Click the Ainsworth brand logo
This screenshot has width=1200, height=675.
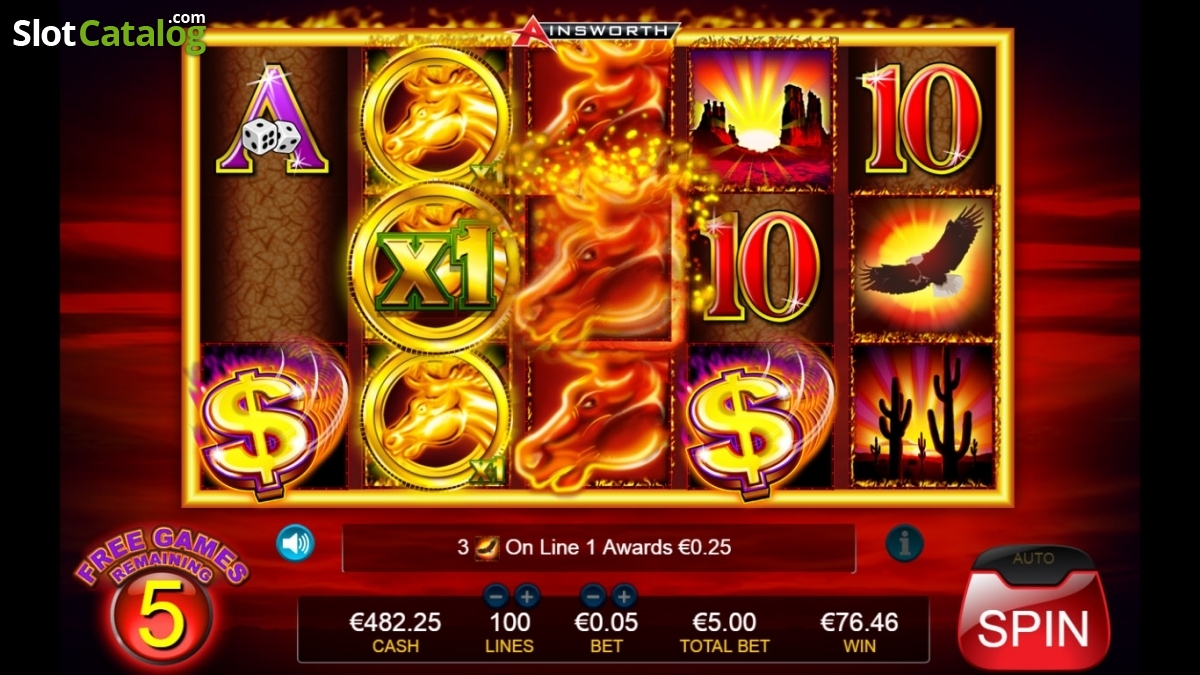pyautogui.click(x=596, y=30)
